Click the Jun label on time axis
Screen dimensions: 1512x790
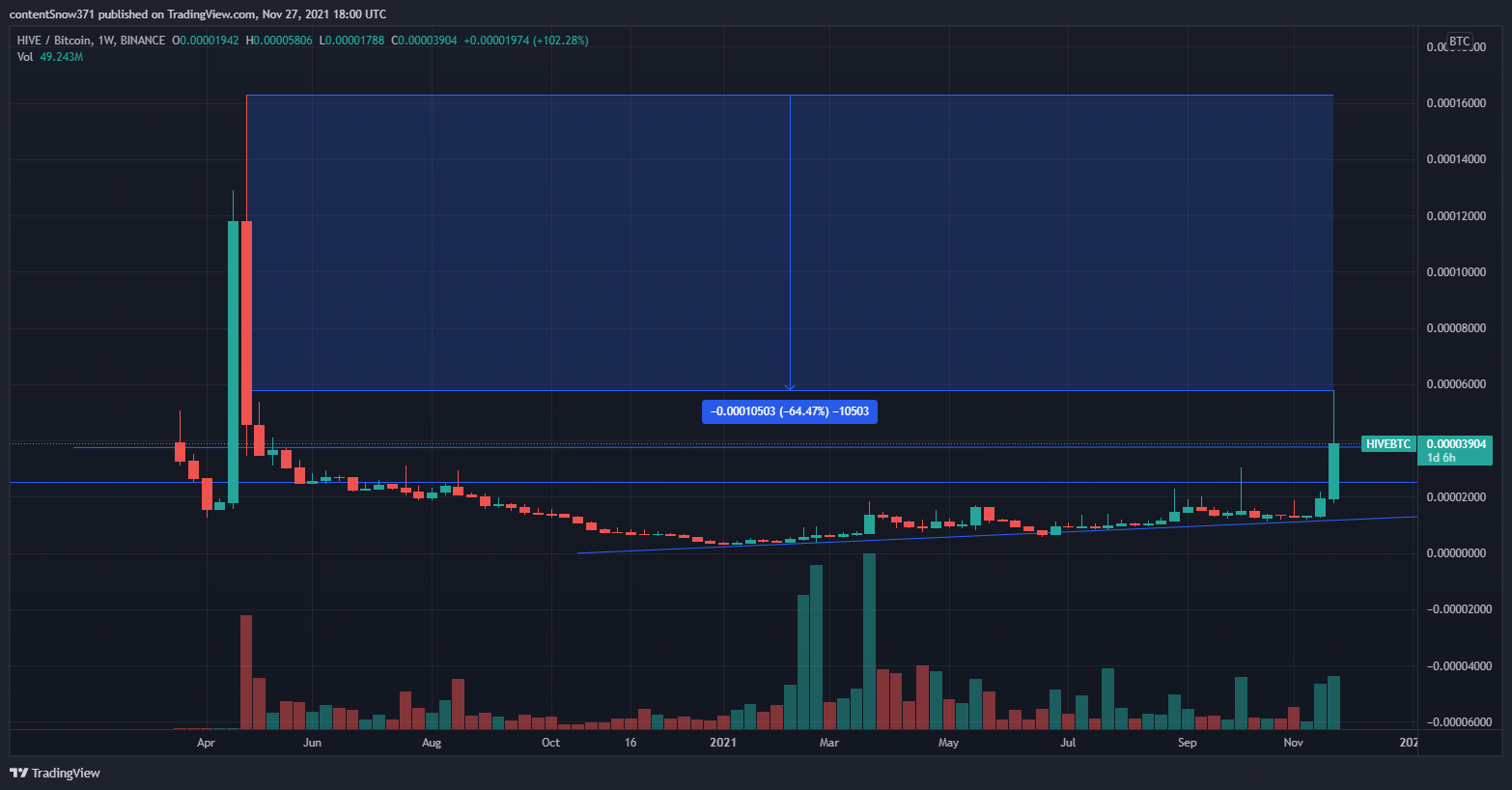tap(312, 743)
